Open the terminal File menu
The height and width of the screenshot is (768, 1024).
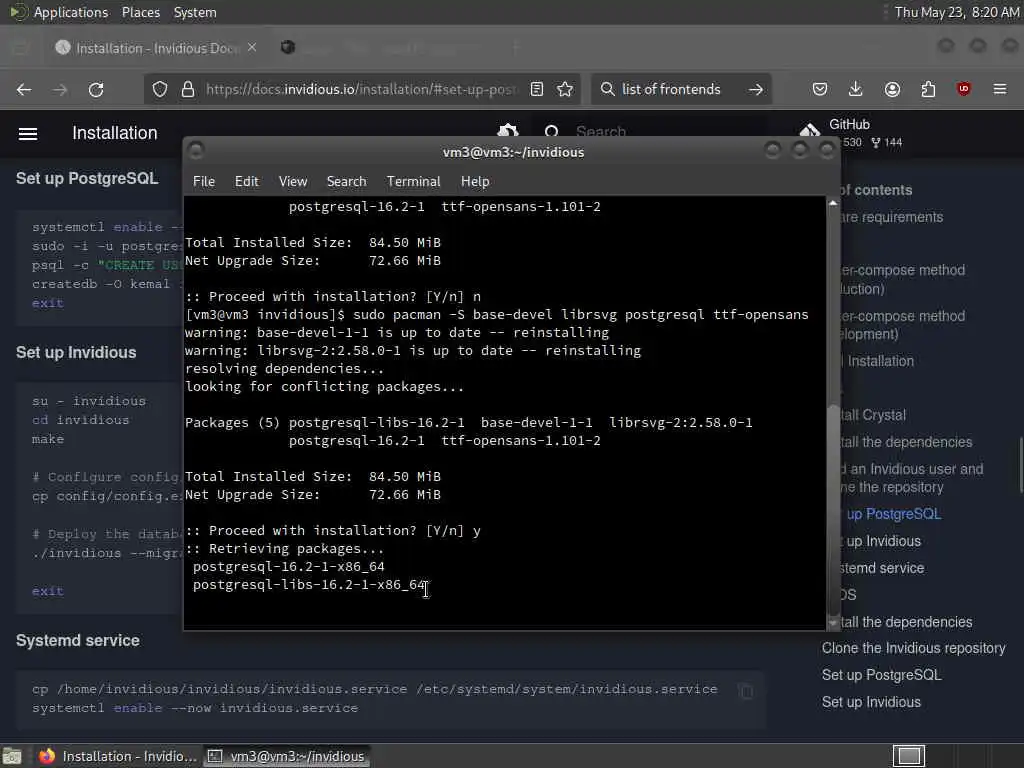(x=204, y=182)
